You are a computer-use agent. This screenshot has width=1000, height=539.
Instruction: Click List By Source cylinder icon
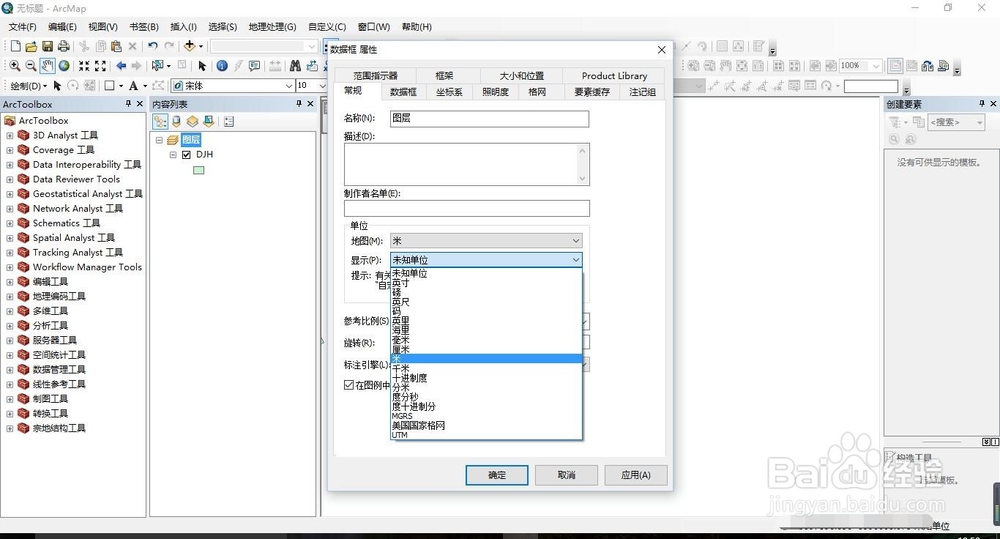(177, 121)
